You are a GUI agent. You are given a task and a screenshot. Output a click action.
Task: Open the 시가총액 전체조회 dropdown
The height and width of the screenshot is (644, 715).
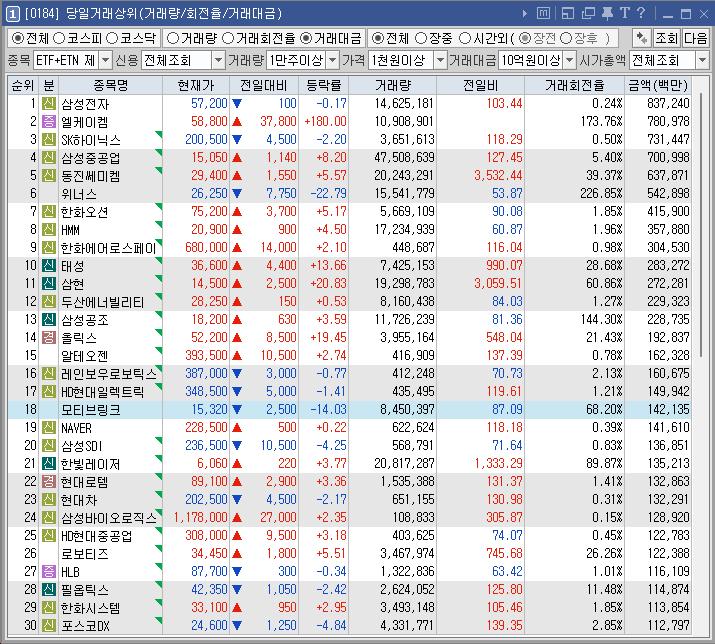[702, 60]
